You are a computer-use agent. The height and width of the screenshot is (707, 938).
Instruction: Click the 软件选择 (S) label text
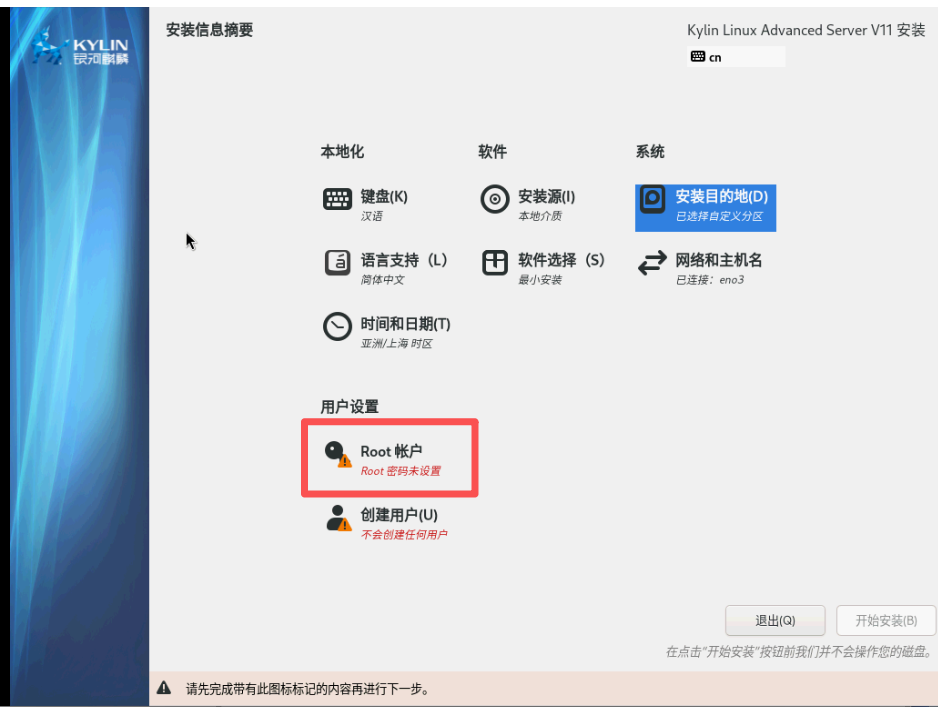click(x=561, y=260)
